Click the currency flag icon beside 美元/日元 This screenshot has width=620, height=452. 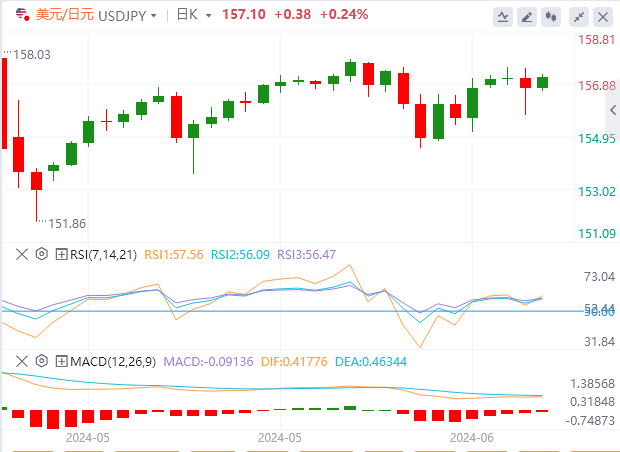[23, 15]
